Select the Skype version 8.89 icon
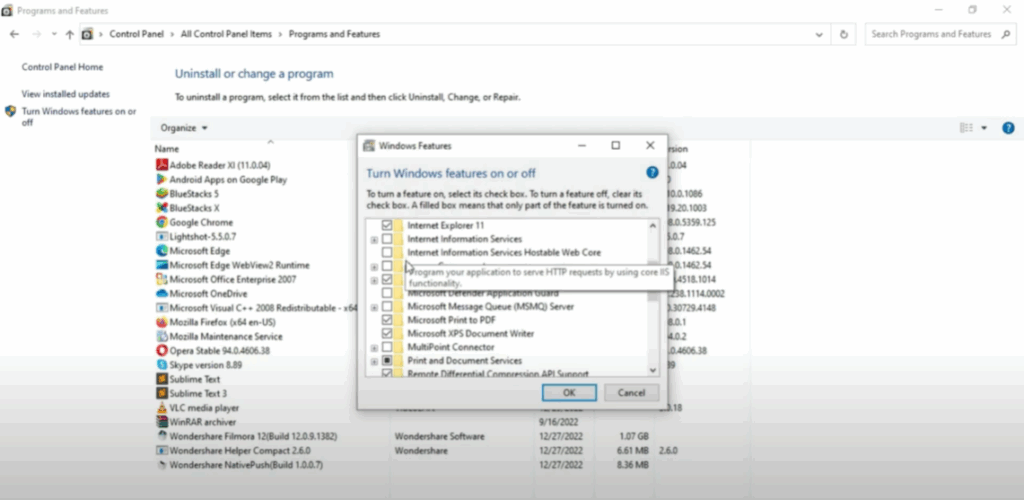1024x500 pixels. click(x=161, y=365)
